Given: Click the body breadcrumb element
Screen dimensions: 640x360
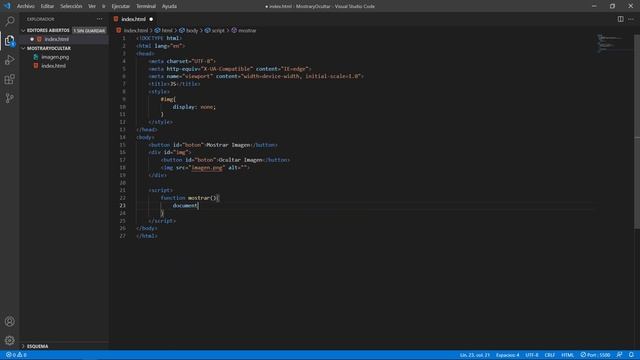Looking at the screenshot, I should [189, 31].
